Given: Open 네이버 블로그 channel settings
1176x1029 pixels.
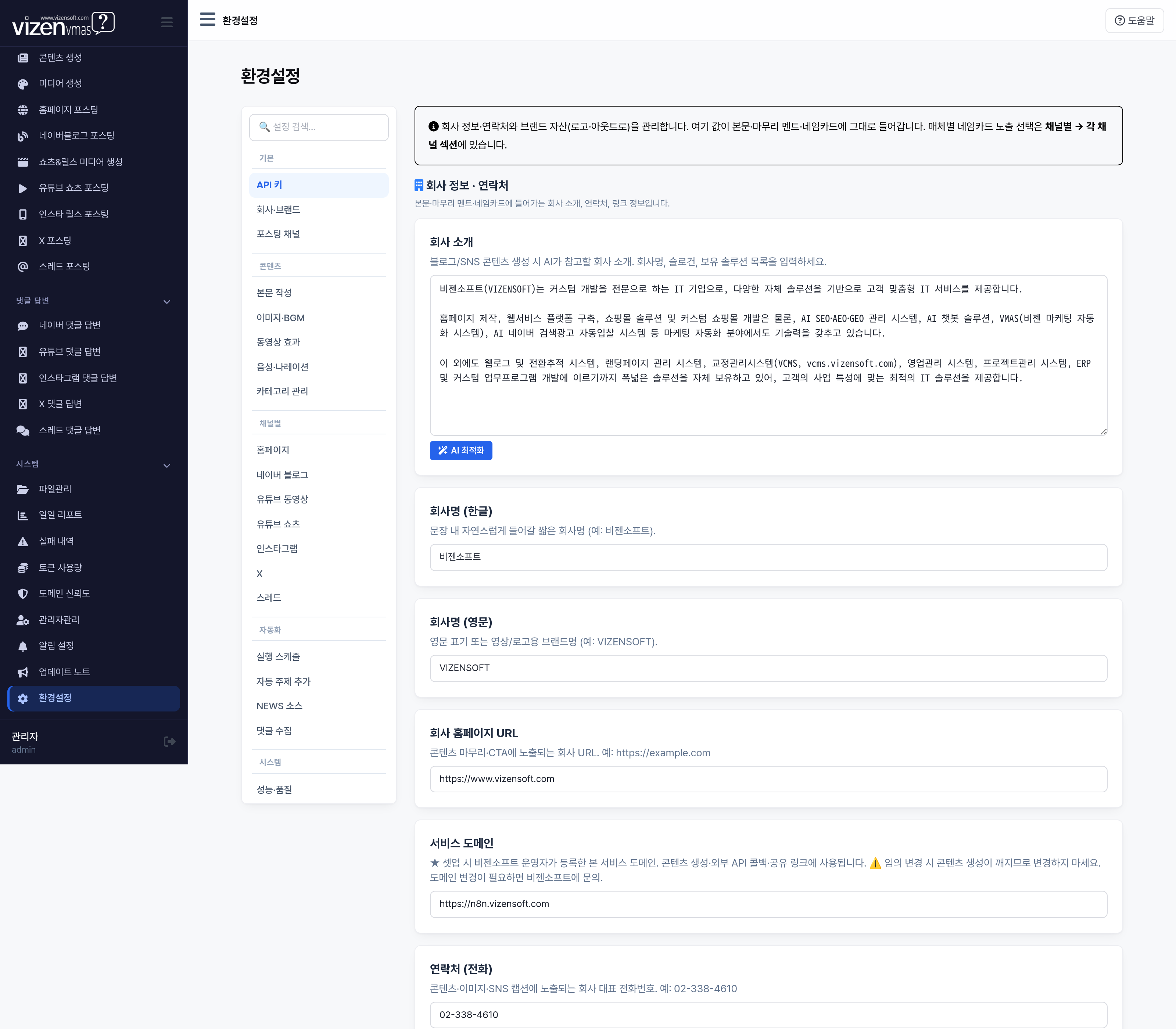Looking at the screenshot, I should pos(319,475).
